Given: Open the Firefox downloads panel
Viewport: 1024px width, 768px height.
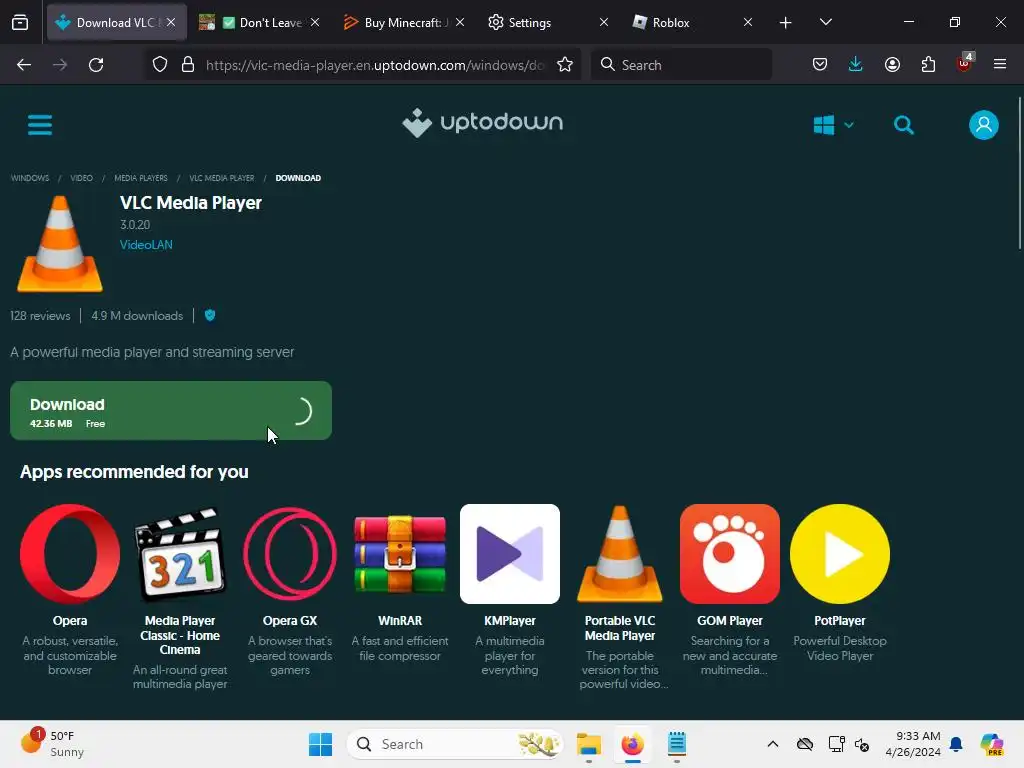Looking at the screenshot, I should click(x=856, y=65).
